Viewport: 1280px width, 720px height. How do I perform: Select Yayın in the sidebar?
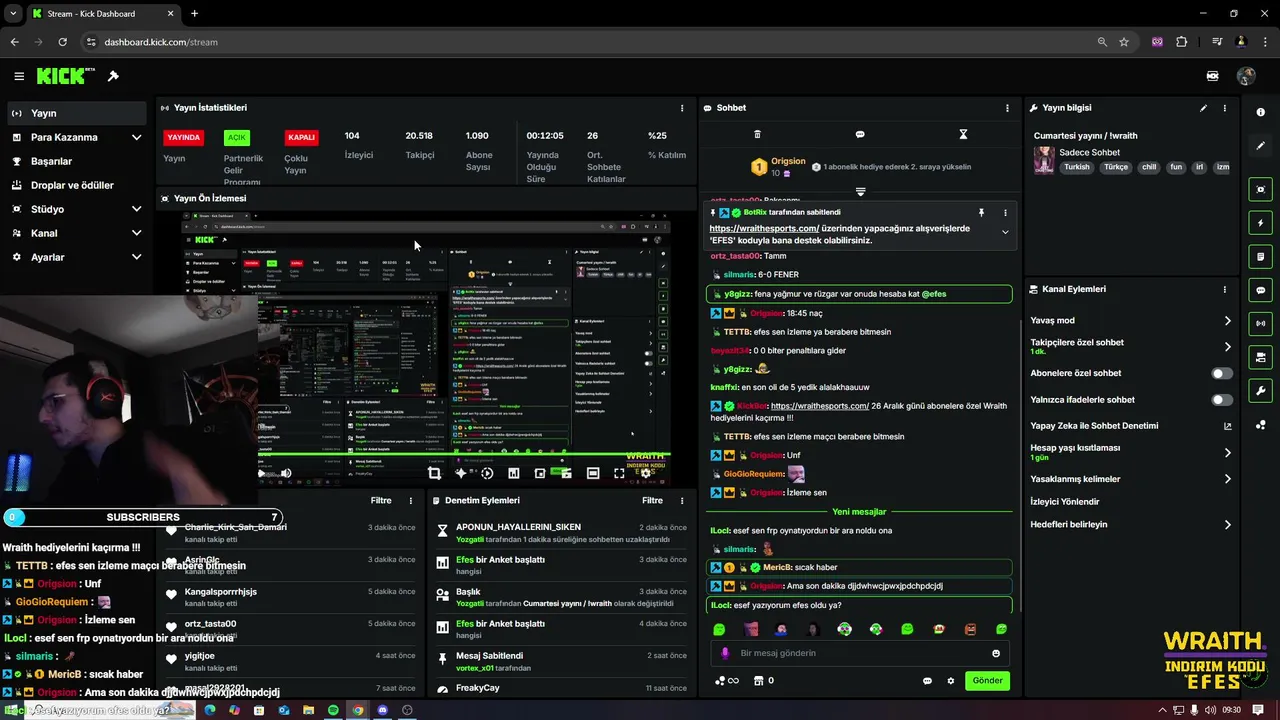pos(76,113)
